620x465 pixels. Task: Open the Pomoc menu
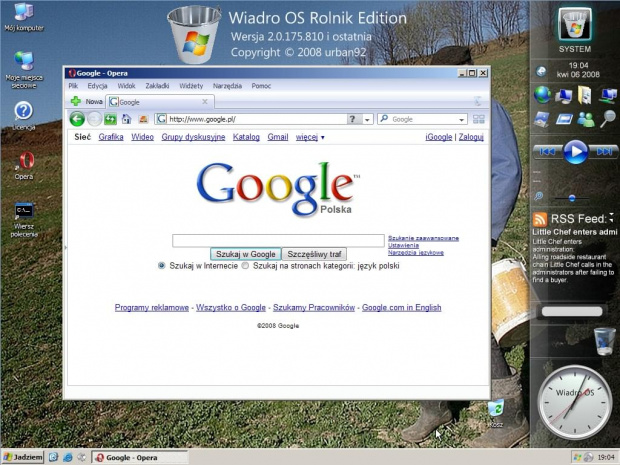(x=261, y=86)
